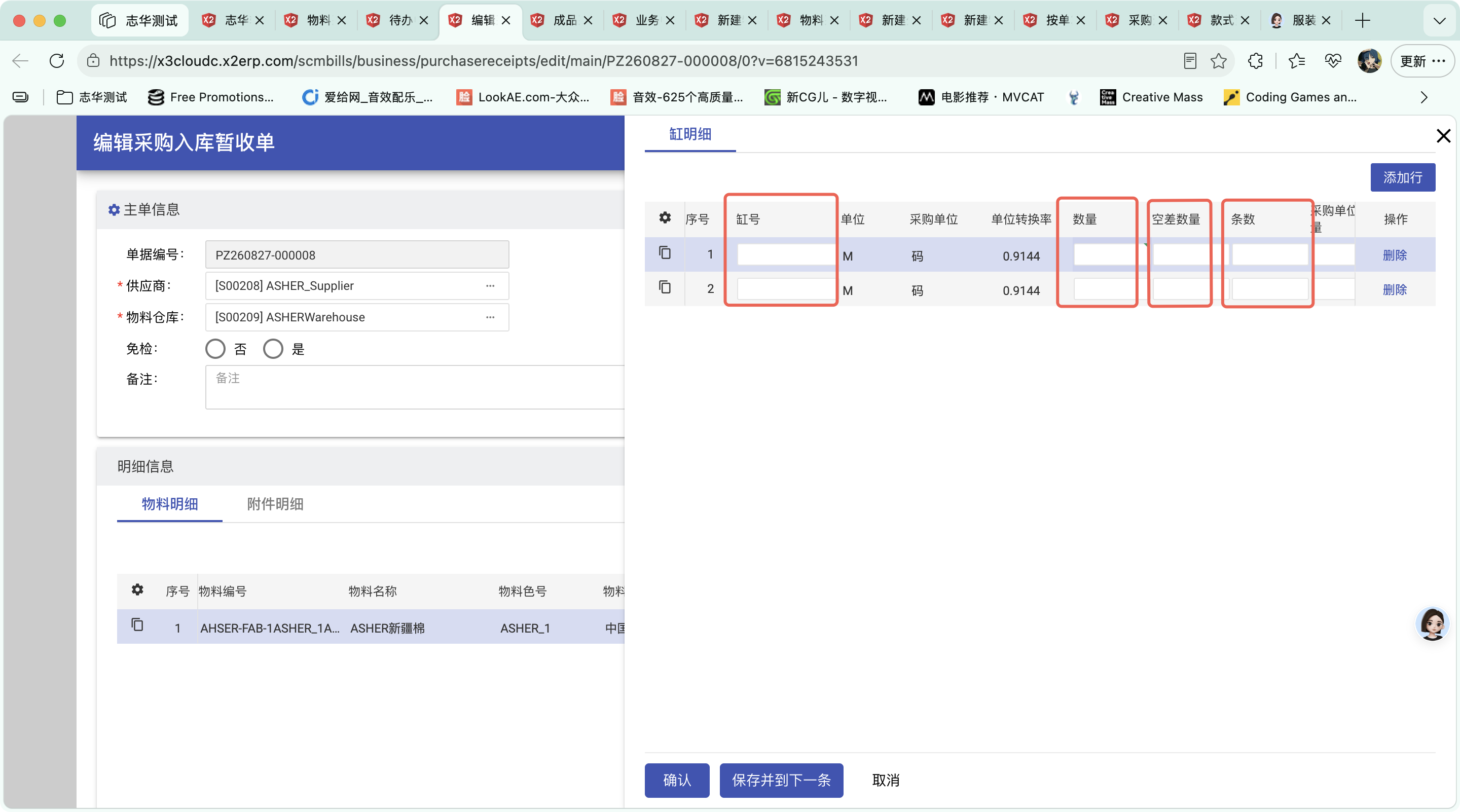
Task: Select the 物料明细 tab
Action: 169,504
